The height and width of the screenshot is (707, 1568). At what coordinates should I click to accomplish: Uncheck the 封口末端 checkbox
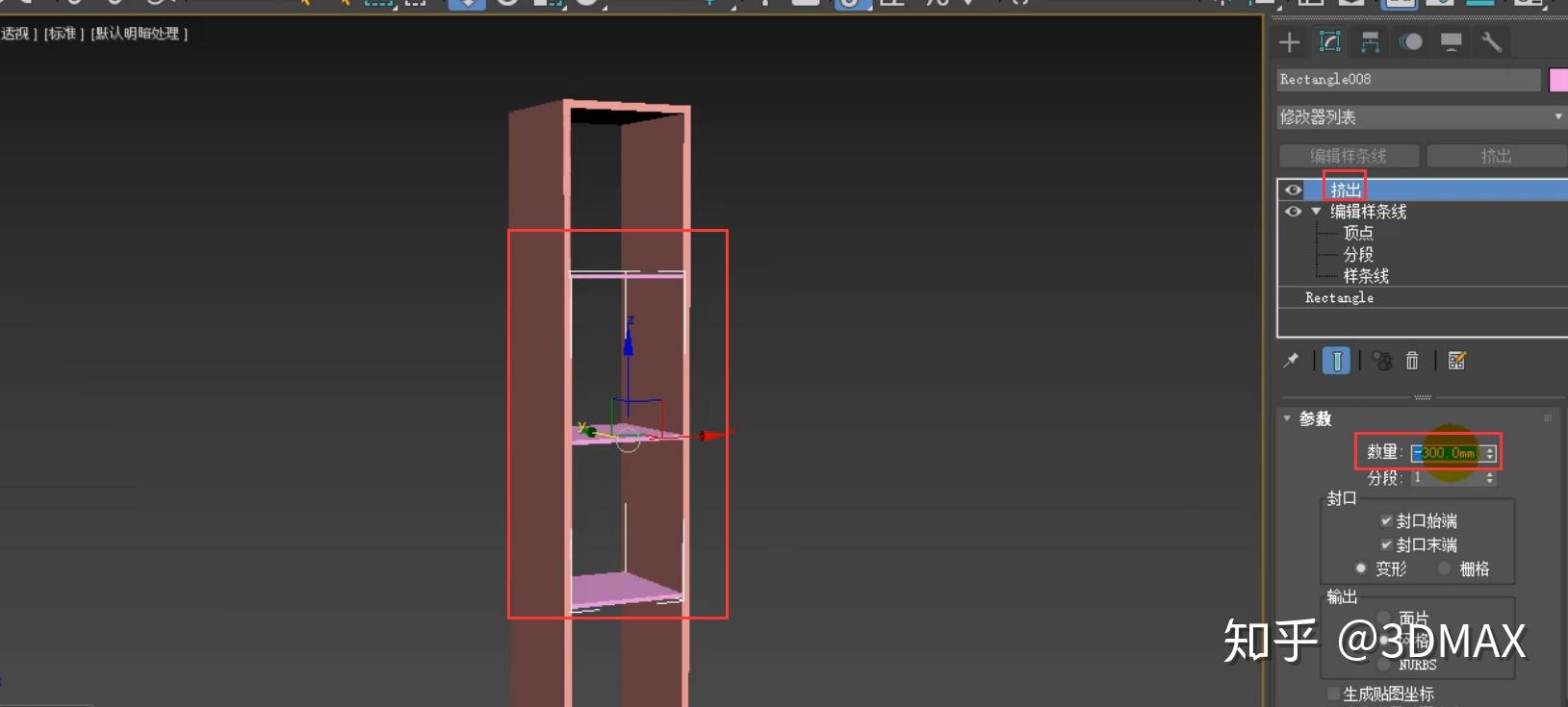(x=1386, y=544)
